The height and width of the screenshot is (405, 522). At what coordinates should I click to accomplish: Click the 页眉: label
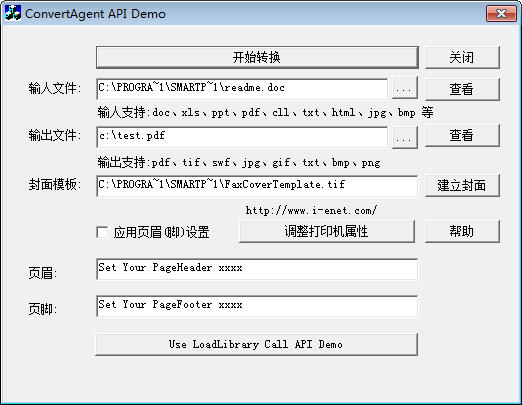(42, 273)
